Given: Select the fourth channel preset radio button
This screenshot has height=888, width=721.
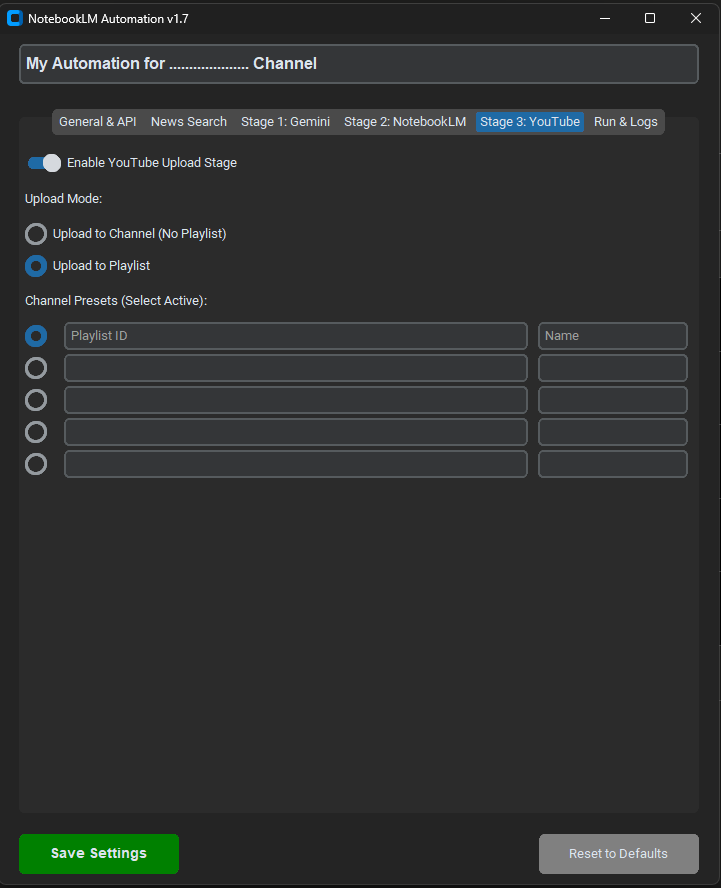Looking at the screenshot, I should [x=36, y=432].
